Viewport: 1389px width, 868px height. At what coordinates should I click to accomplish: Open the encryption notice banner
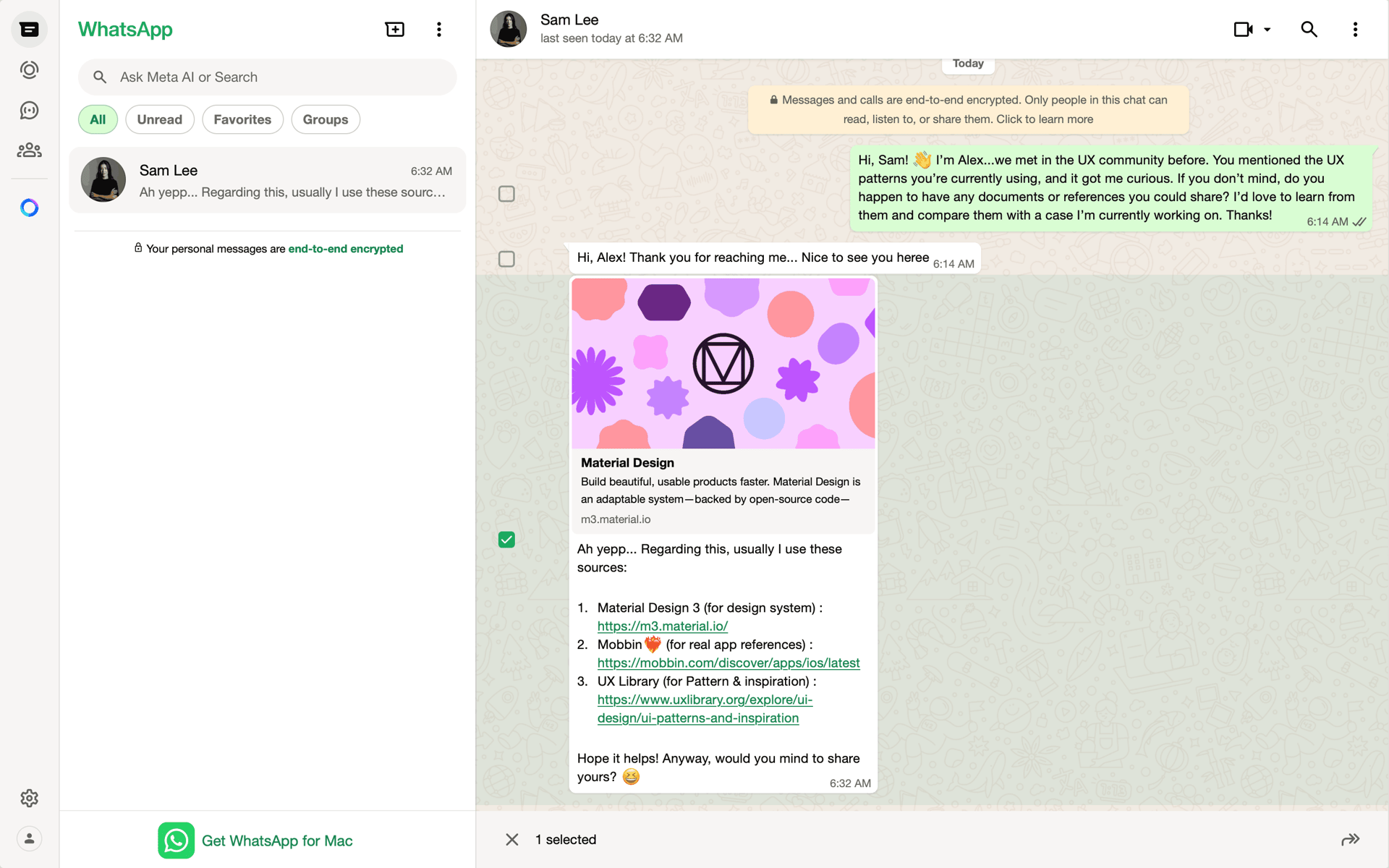coord(968,110)
